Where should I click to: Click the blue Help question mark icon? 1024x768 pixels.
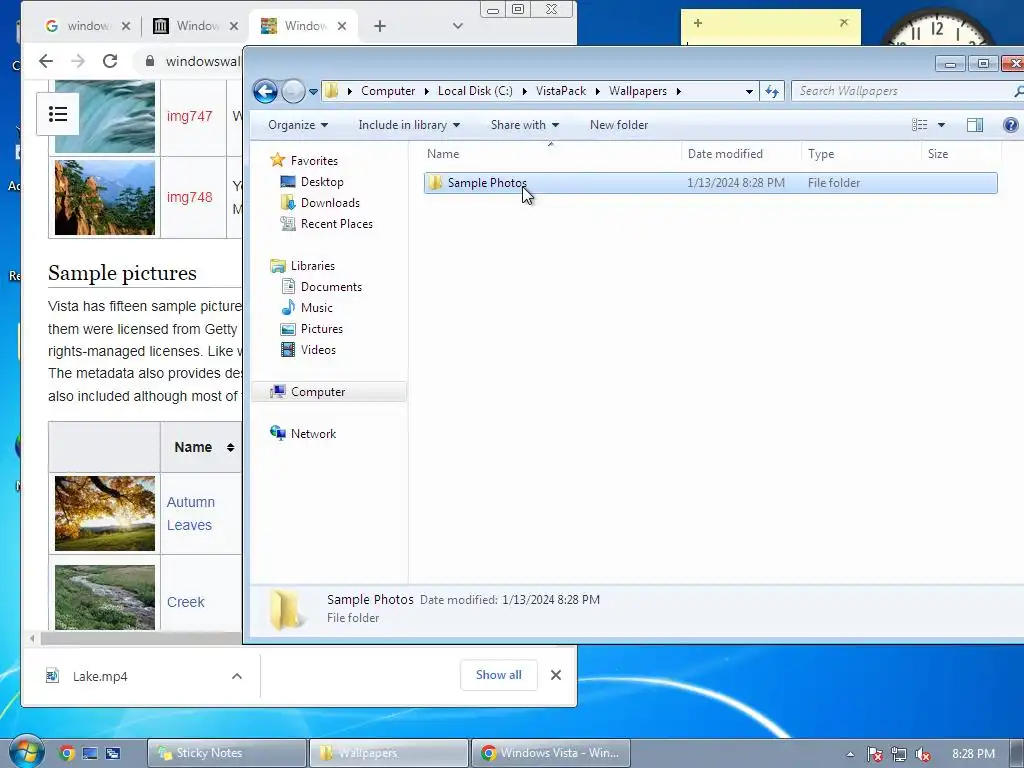[1010, 125]
